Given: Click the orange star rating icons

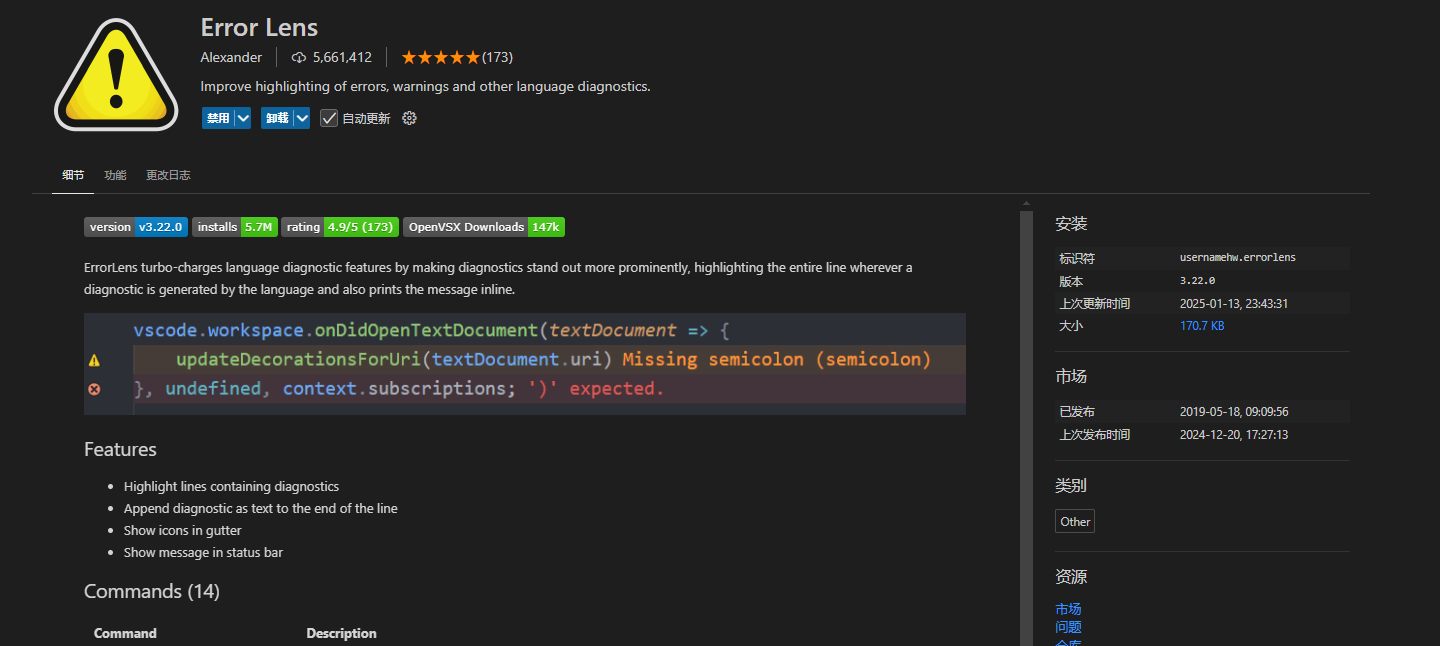Looking at the screenshot, I should (x=441, y=57).
